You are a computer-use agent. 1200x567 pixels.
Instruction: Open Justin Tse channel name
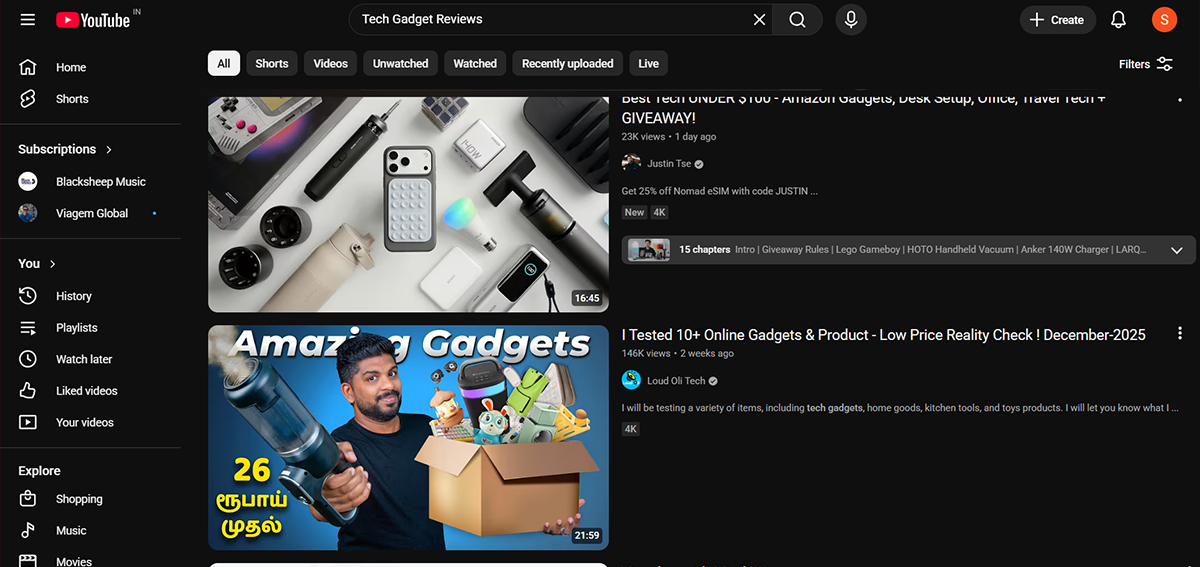669,164
